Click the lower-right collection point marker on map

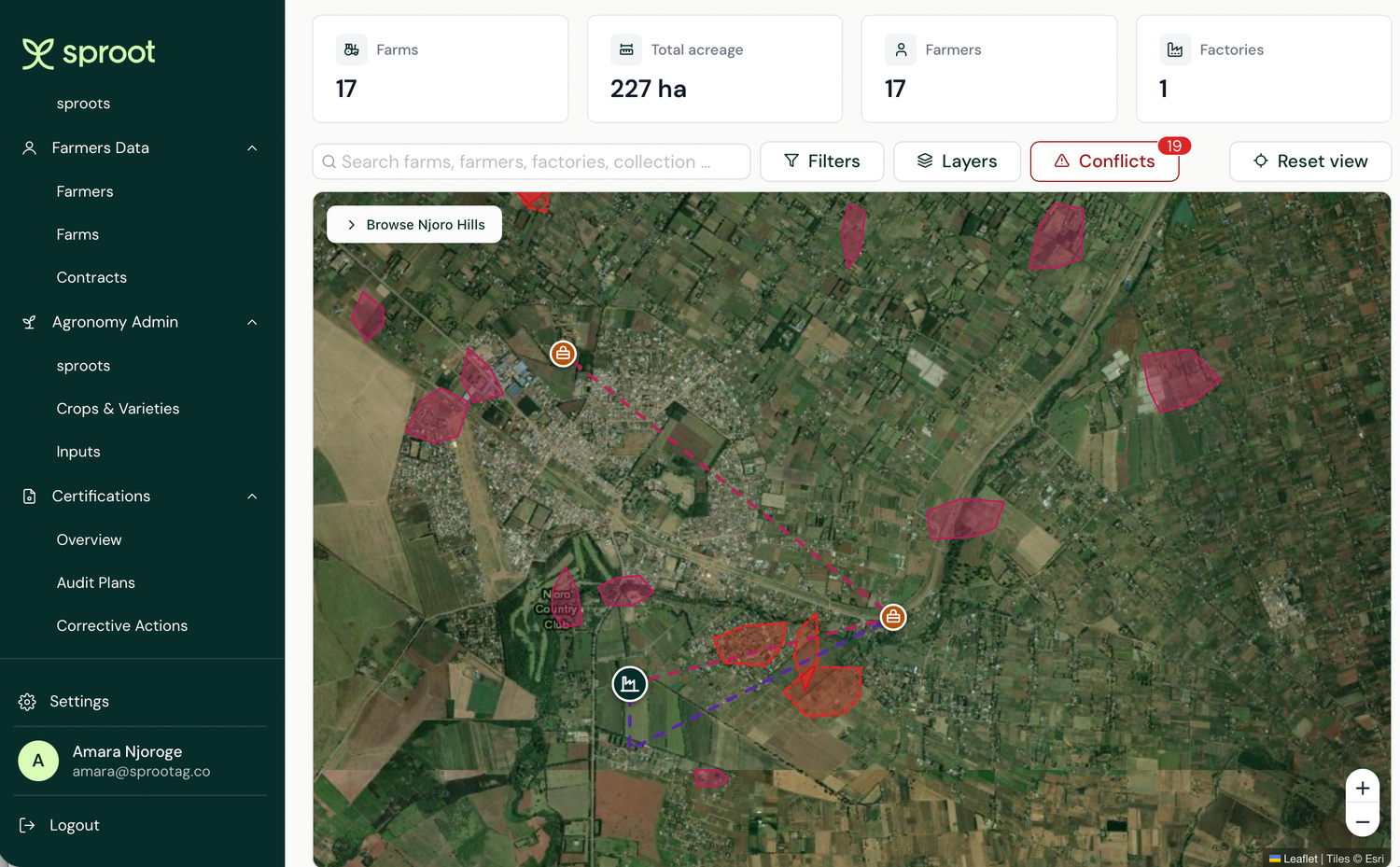893,617
